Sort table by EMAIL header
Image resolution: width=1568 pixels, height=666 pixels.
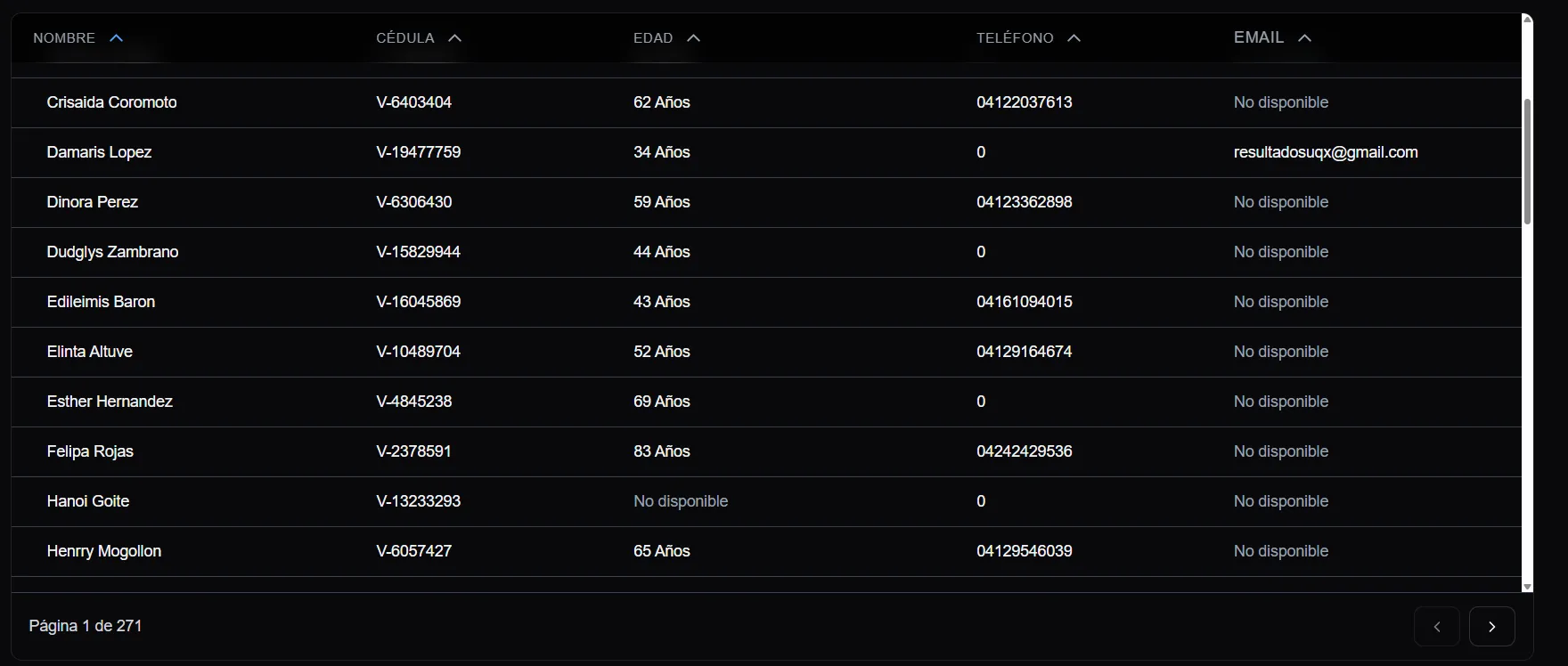point(1258,37)
